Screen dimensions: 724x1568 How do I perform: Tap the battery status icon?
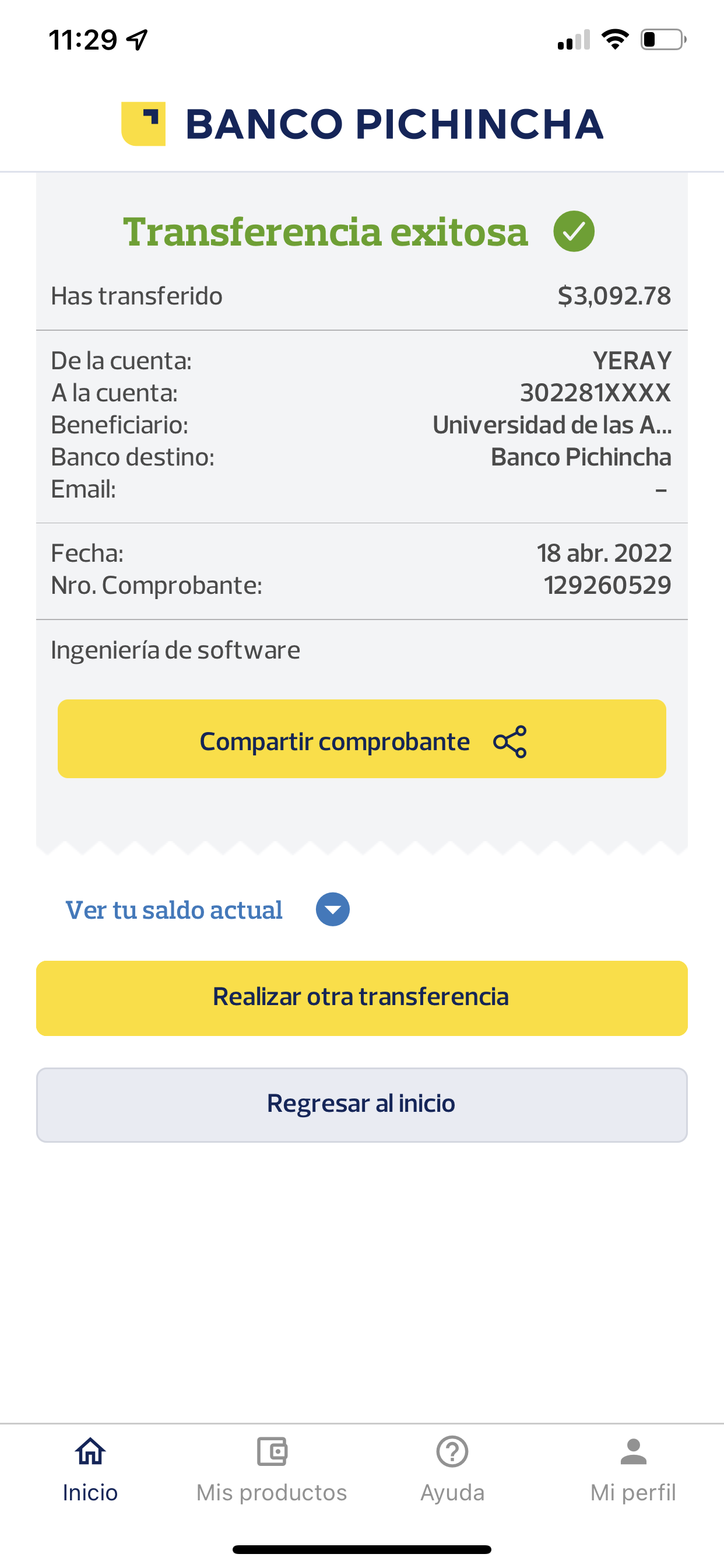[663, 40]
